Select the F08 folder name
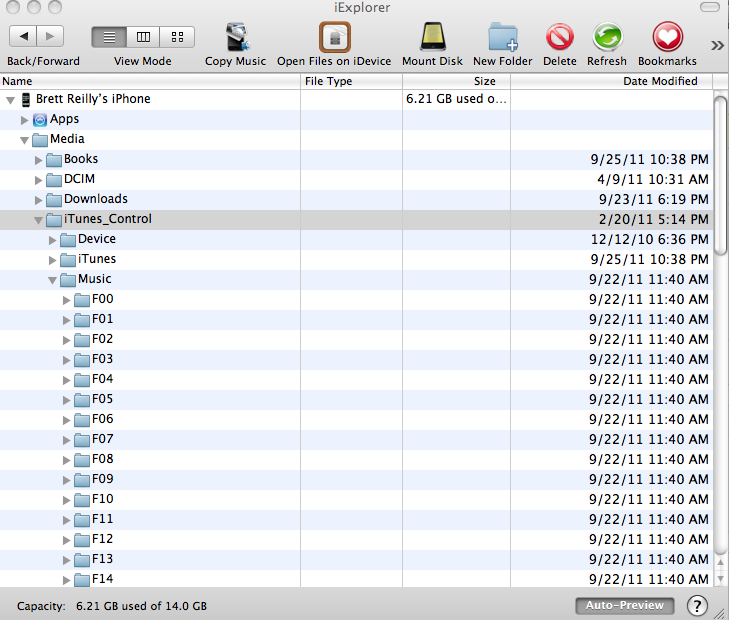729x620 pixels. click(102, 459)
